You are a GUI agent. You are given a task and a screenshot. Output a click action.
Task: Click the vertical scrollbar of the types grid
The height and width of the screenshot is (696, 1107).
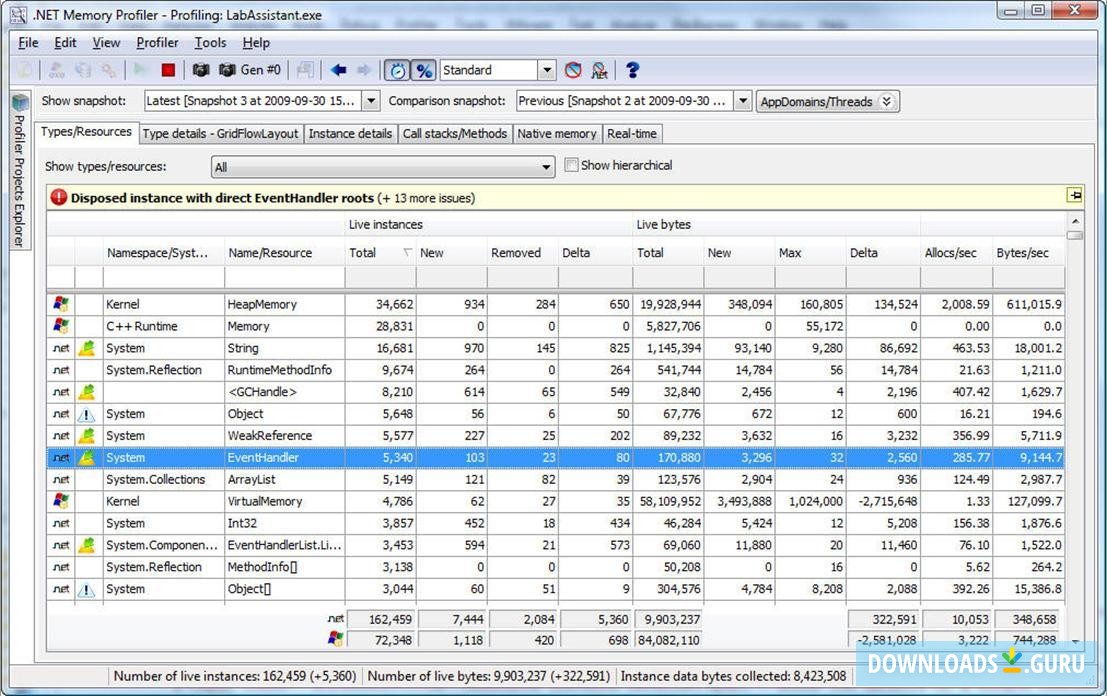click(x=1075, y=400)
